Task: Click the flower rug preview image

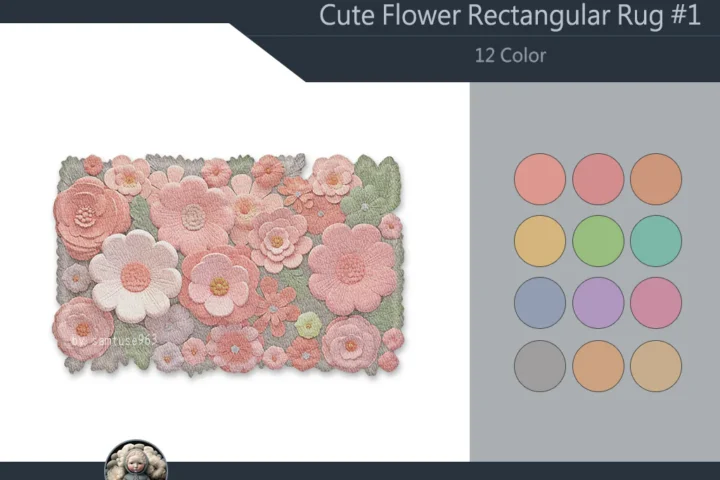Action: (228, 264)
